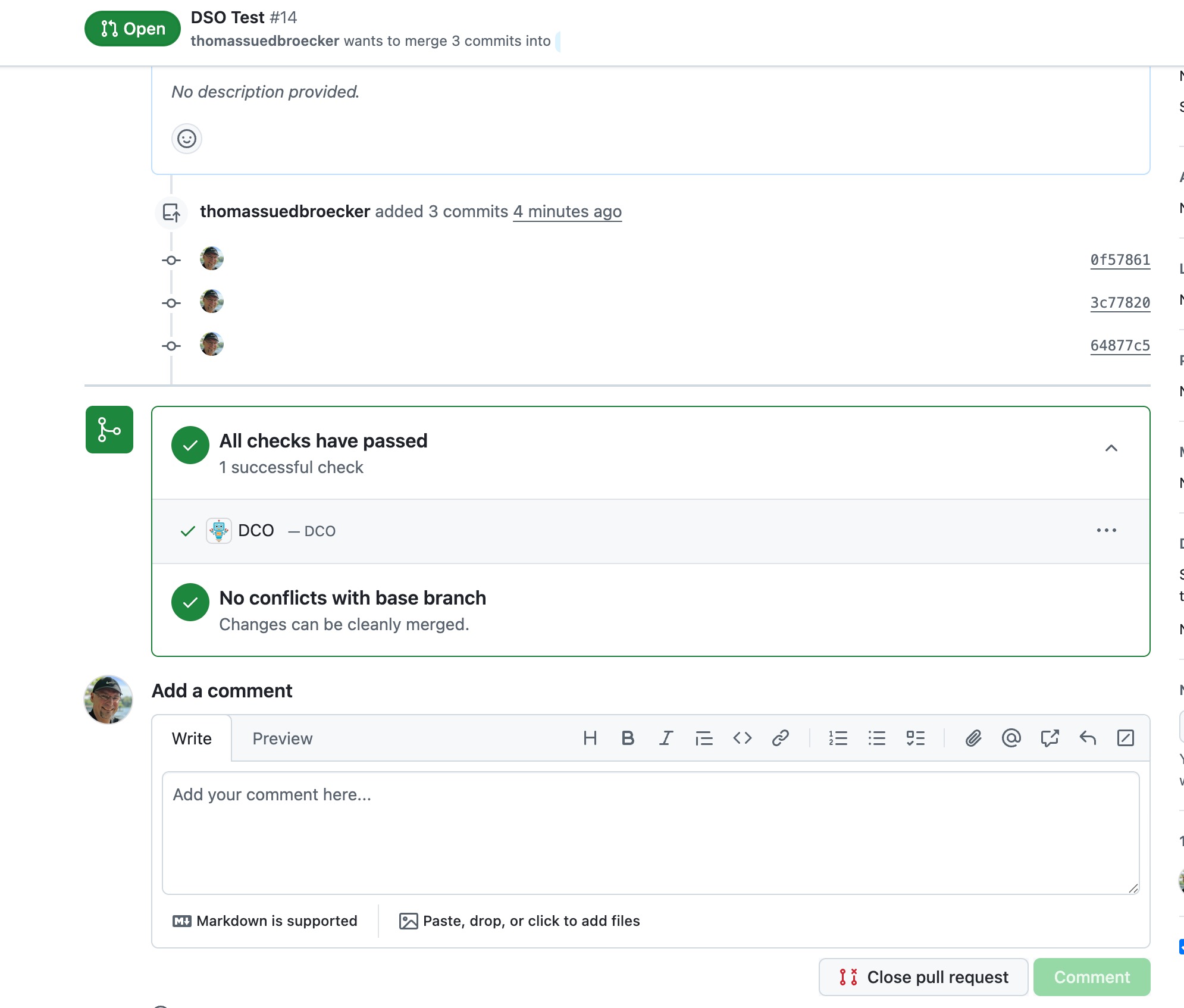Image resolution: width=1184 pixels, height=1008 pixels.
Task: Click your profile avatar next to Add a comment
Action: (108, 700)
